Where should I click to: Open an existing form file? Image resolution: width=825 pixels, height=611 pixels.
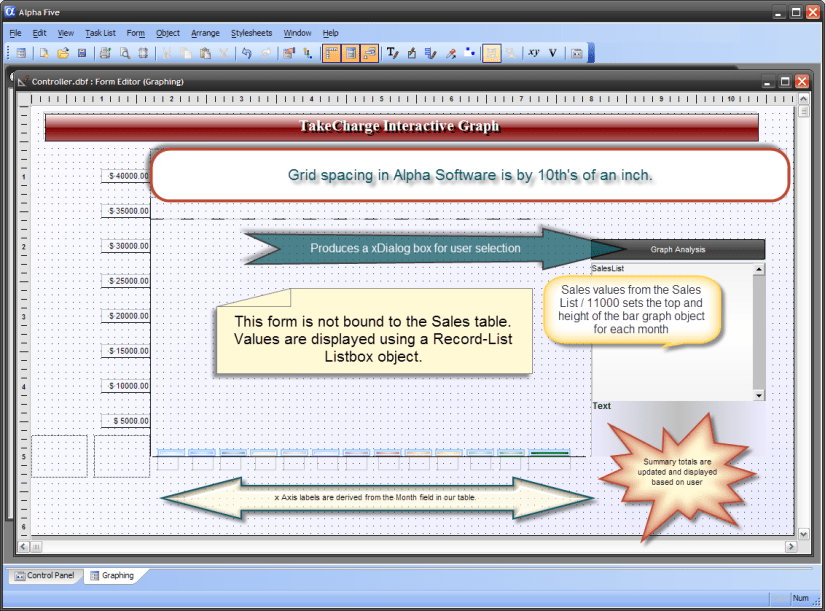click(64, 53)
